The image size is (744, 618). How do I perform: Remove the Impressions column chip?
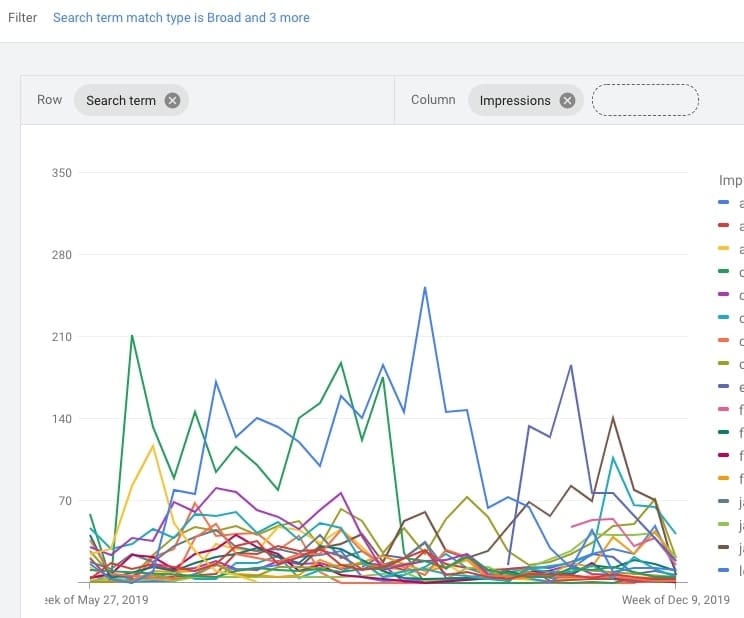click(567, 101)
